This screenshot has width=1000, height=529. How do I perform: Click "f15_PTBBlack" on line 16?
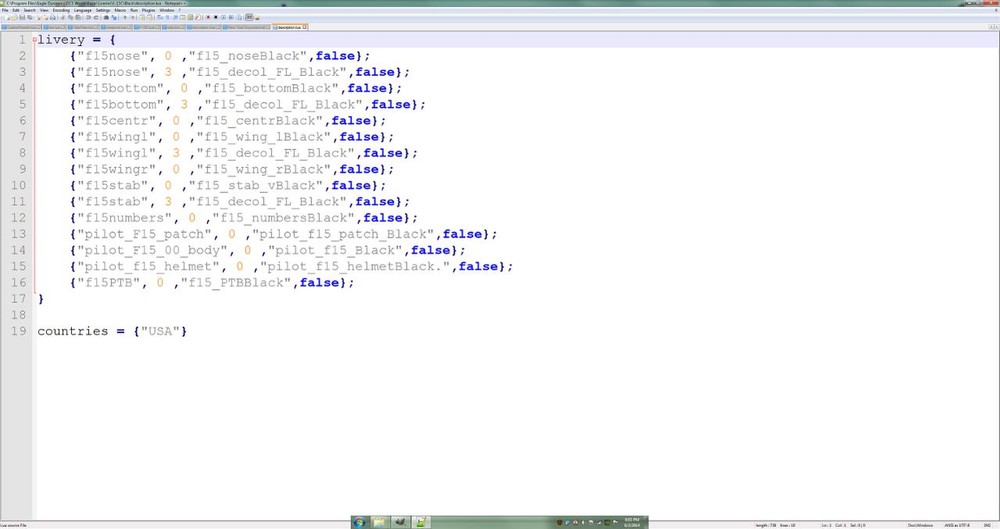point(236,283)
